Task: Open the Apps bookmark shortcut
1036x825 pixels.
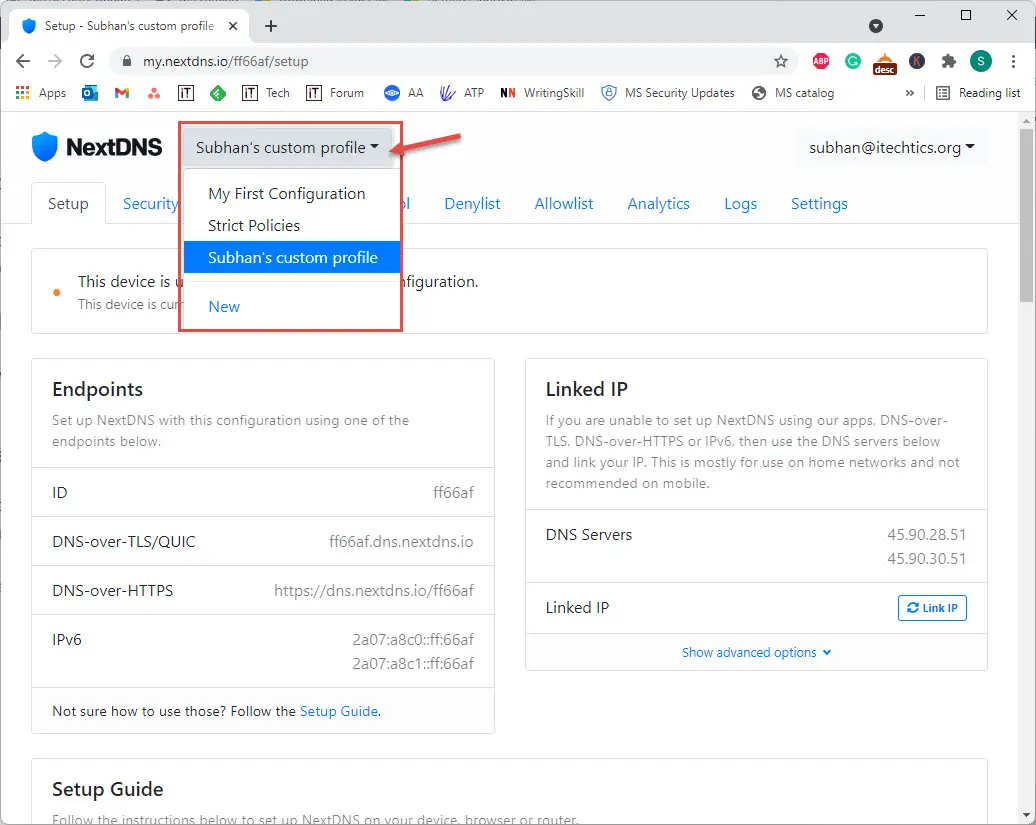Action: (40, 93)
